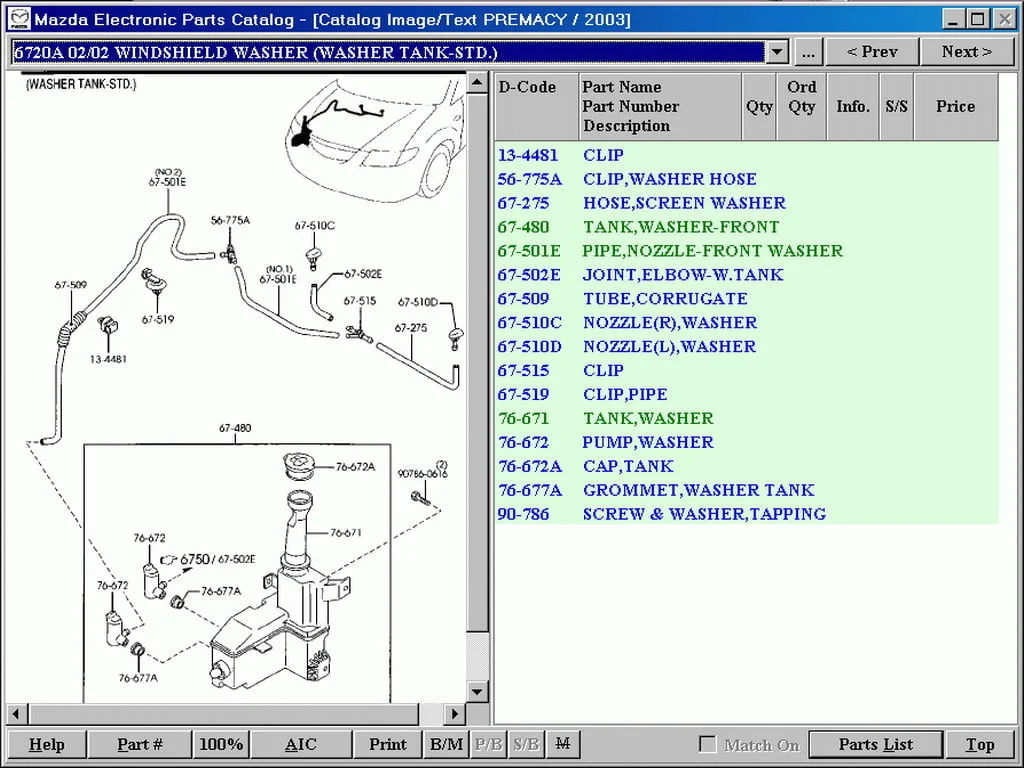Click the struck-through M toolbar button

pos(562,744)
